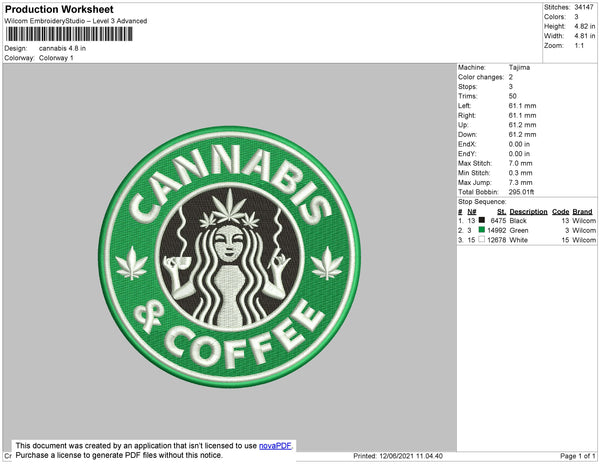Click the novaPDF link
This screenshot has width=600, height=464.
pos(275,446)
